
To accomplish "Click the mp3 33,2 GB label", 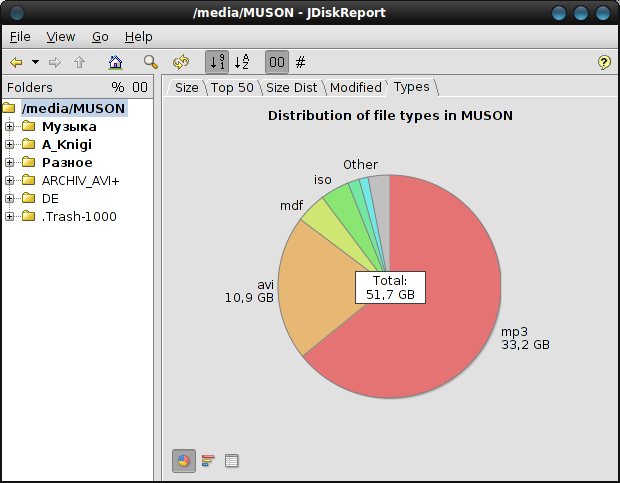I will [x=525, y=338].
